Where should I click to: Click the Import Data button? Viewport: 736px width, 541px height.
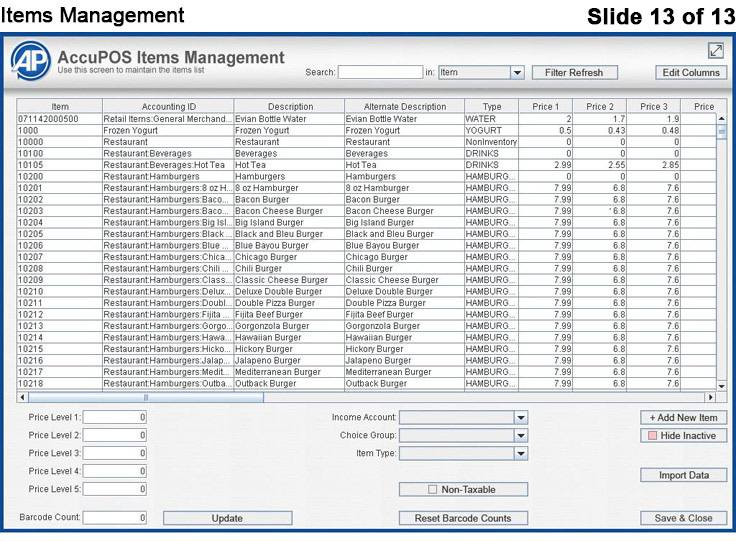[683, 475]
